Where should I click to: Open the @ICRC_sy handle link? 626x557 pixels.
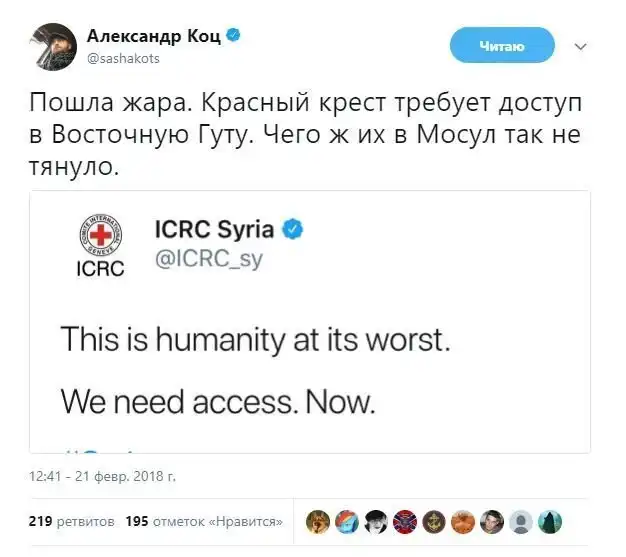click(209, 259)
